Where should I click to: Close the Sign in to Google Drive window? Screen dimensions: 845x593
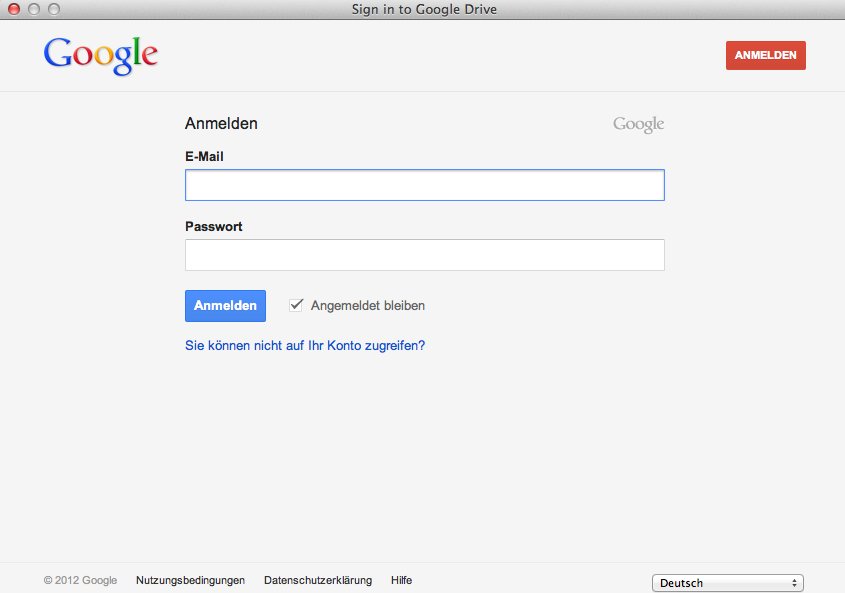pyautogui.click(x=14, y=9)
